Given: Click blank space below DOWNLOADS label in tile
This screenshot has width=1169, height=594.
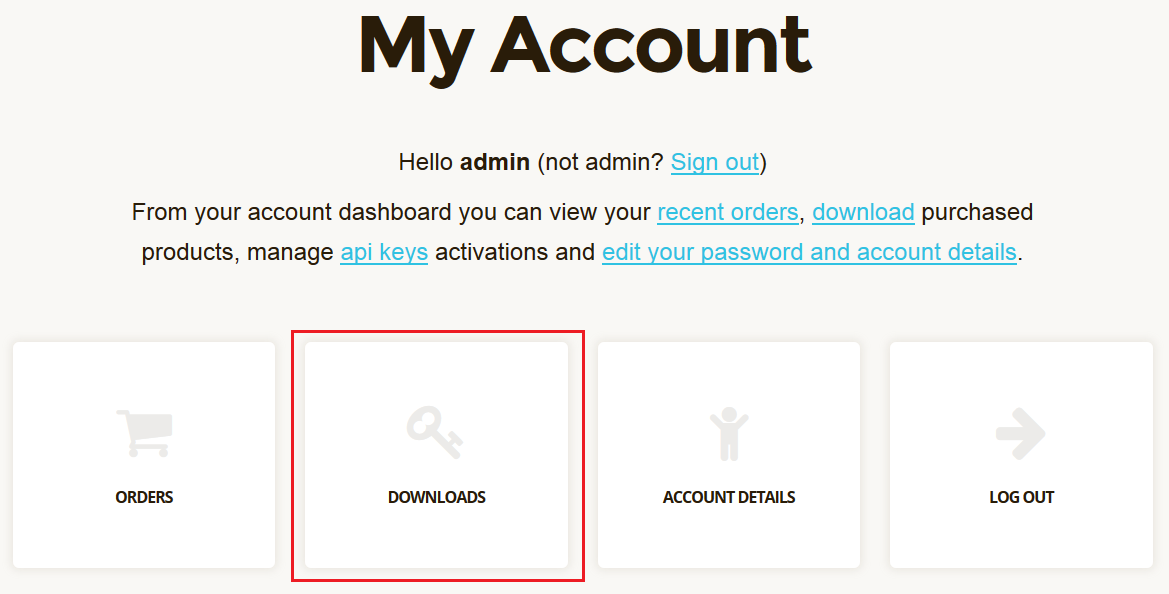Looking at the screenshot, I should [x=436, y=538].
